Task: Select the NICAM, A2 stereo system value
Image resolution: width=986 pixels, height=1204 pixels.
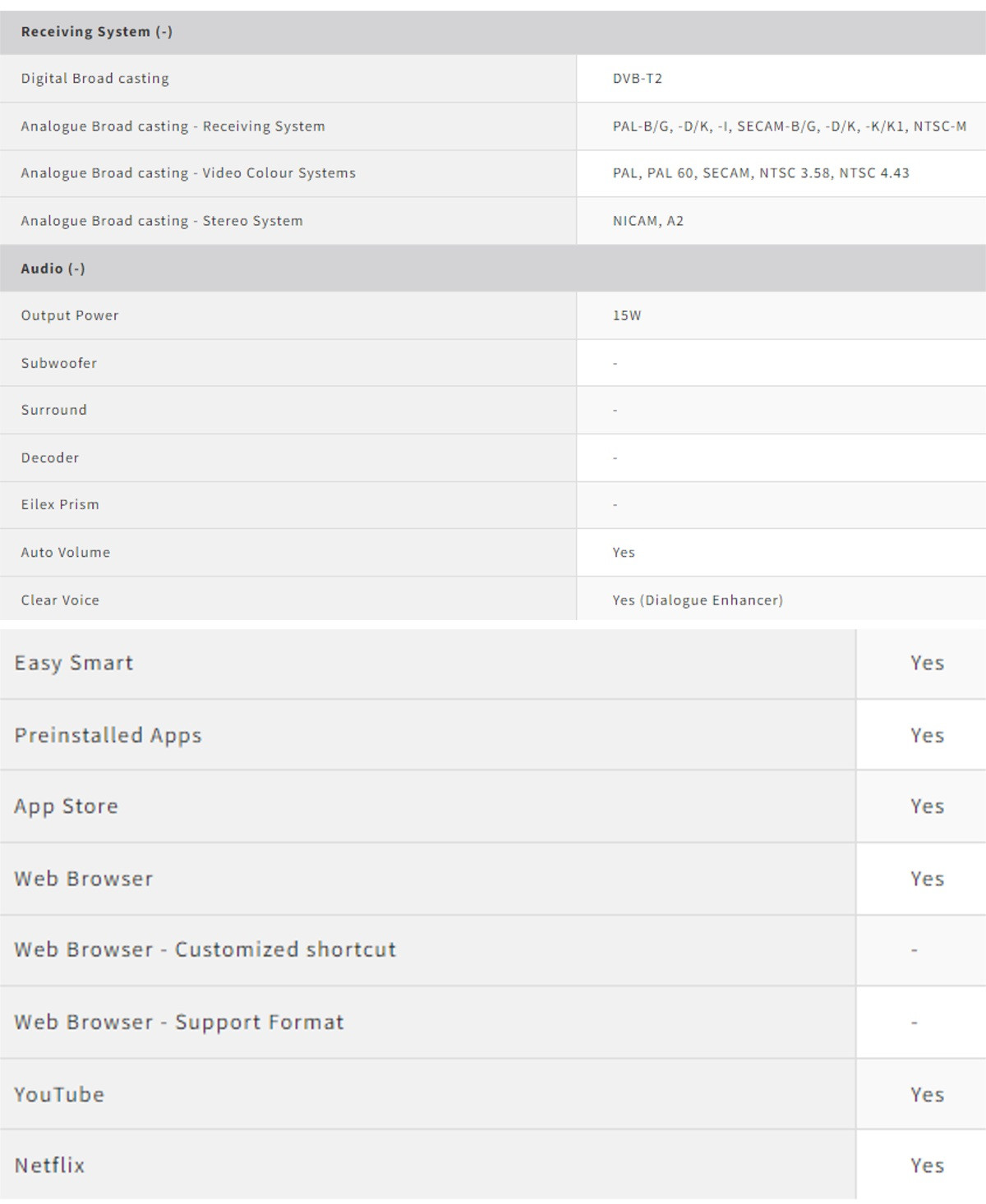Action: (x=648, y=221)
